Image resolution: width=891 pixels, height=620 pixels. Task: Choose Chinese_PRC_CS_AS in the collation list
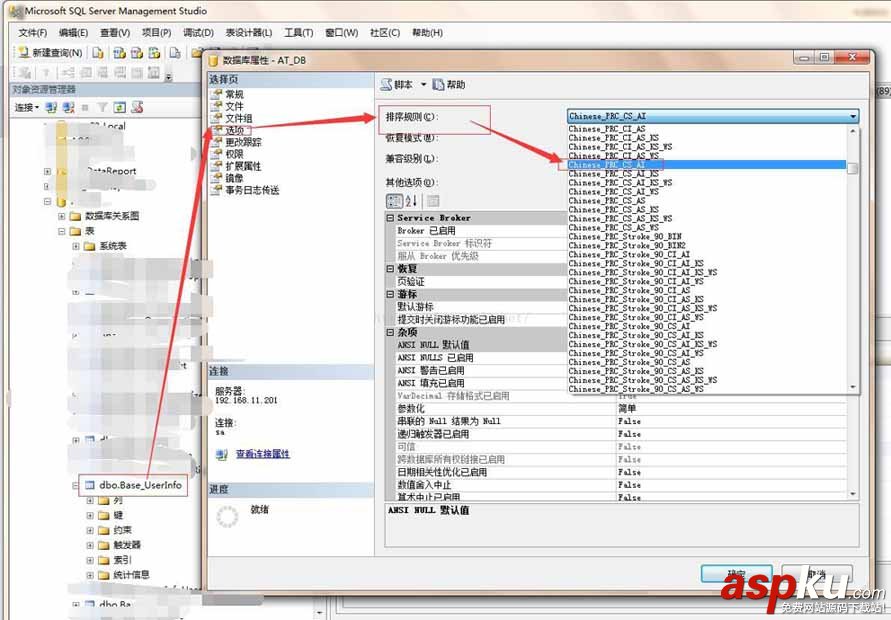click(606, 201)
